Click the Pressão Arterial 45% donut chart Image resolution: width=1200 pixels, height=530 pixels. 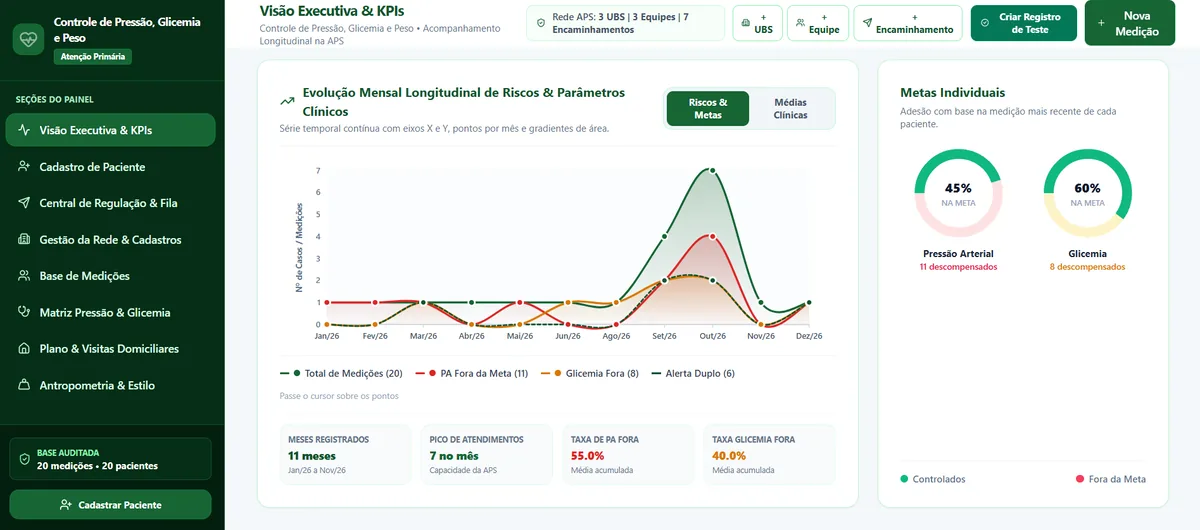(x=958, y=193)
